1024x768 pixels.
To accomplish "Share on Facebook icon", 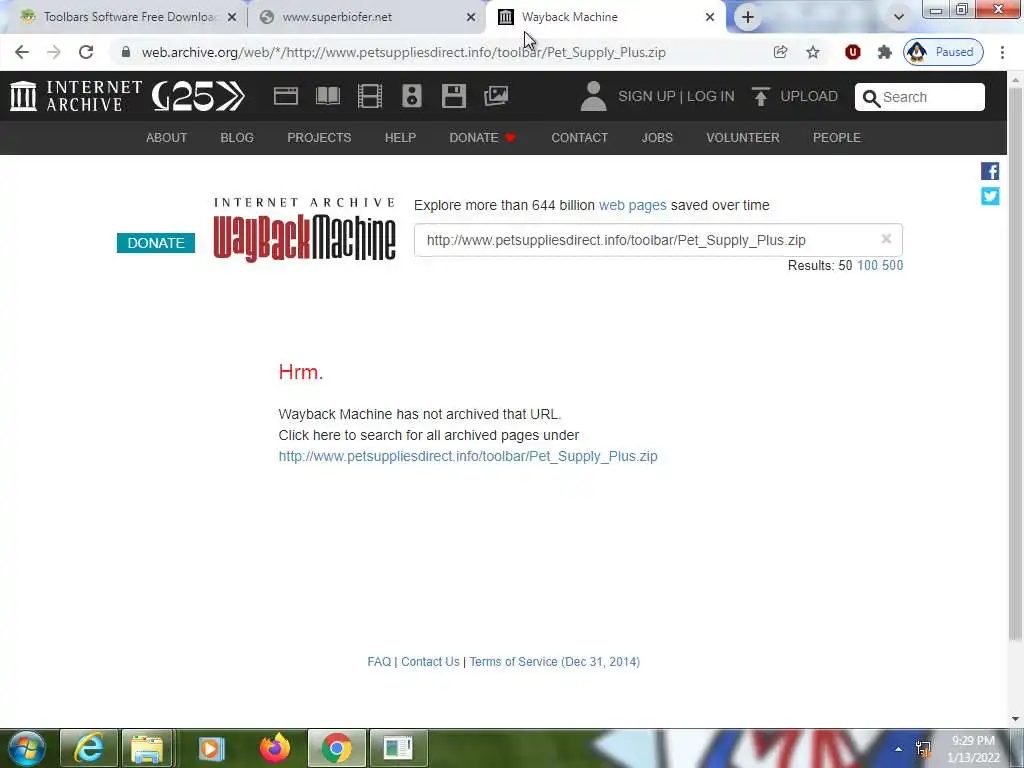I will pos(990,171).
